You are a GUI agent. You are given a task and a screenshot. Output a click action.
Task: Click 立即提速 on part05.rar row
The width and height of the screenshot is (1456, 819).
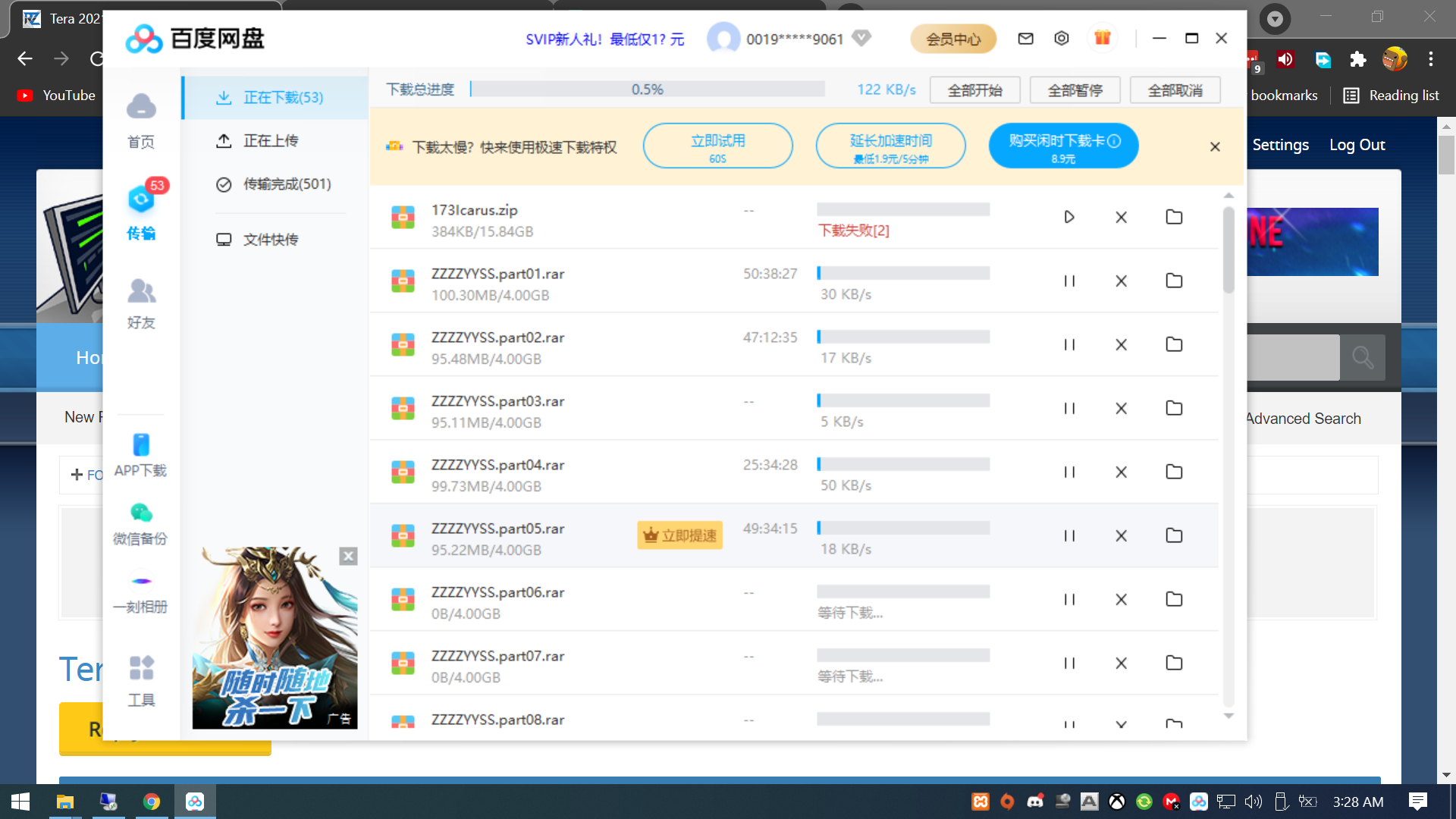679,535
